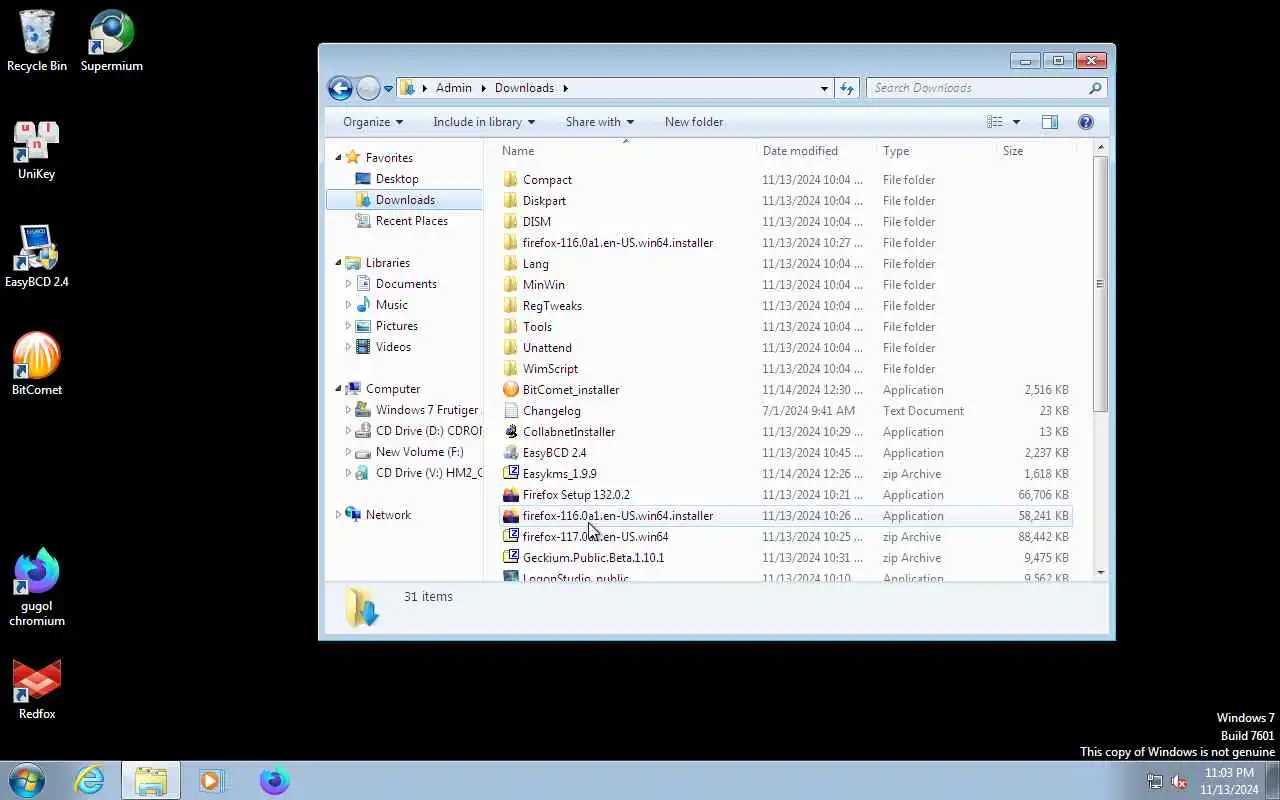Viewport: 1280px width, 800px height.
Task: Click the Changelog text document icon
Action: click(x=511, y=411)
